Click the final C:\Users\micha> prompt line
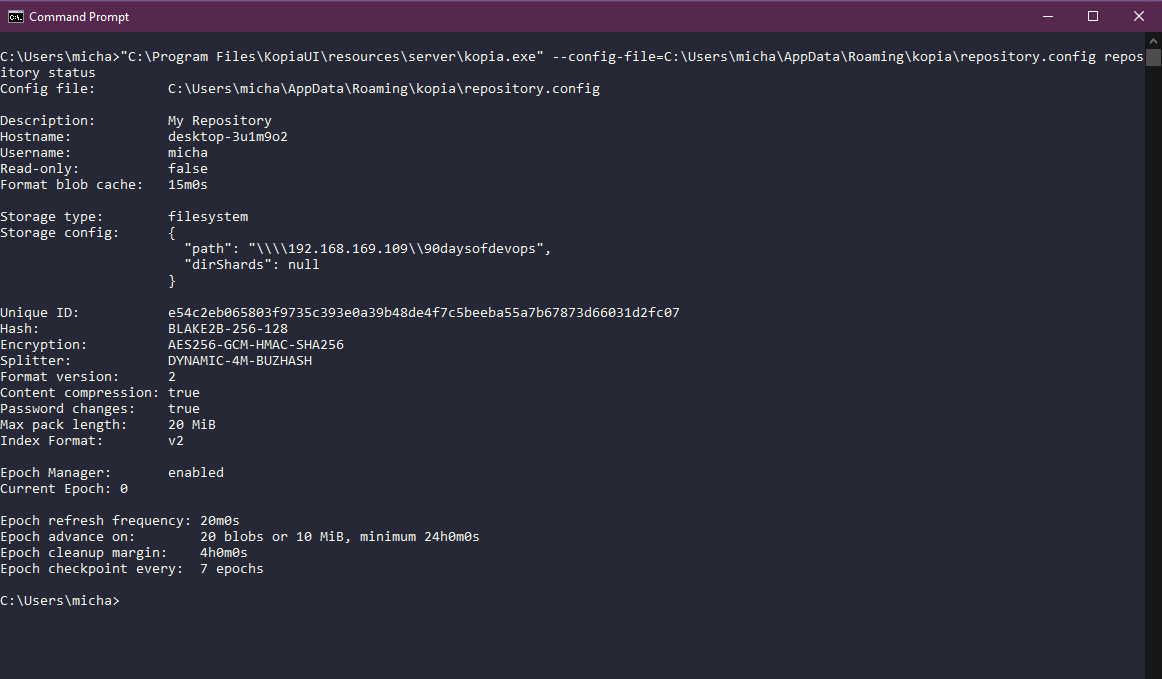This screenshot has width=1162, height=679. pyautogui.click(x=60, y=601)
